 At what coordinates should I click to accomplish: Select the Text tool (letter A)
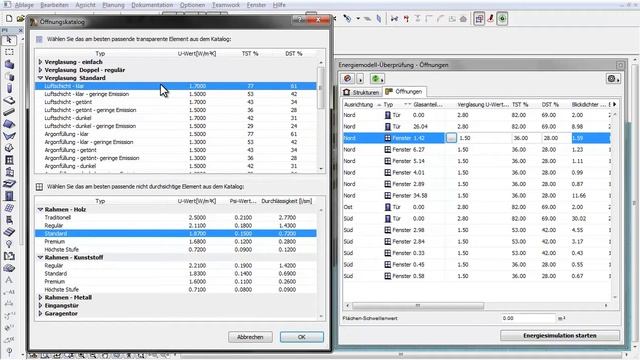[x=9, y=280]
